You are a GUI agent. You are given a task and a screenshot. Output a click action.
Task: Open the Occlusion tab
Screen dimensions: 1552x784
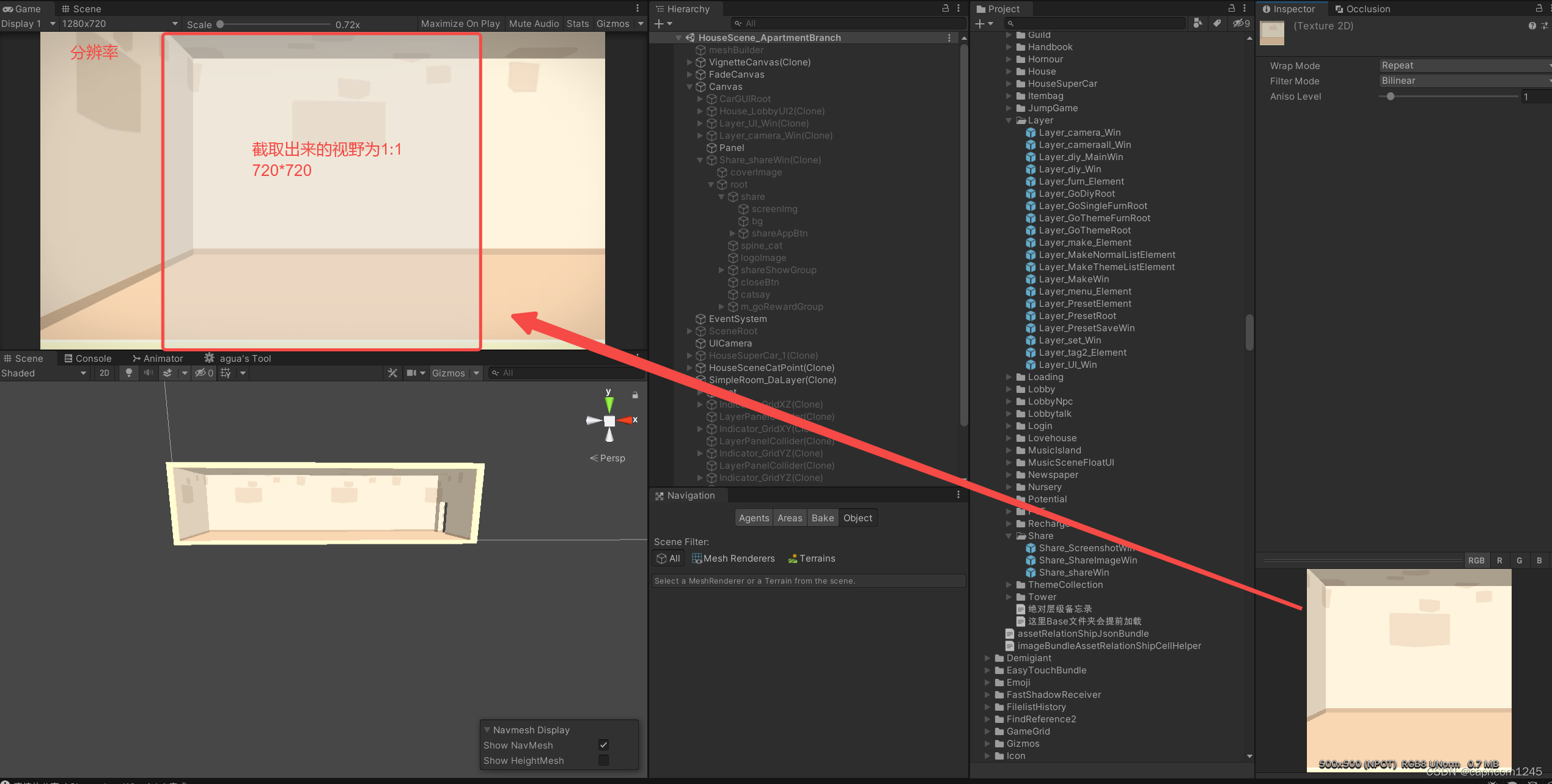tap(1363, 9)
